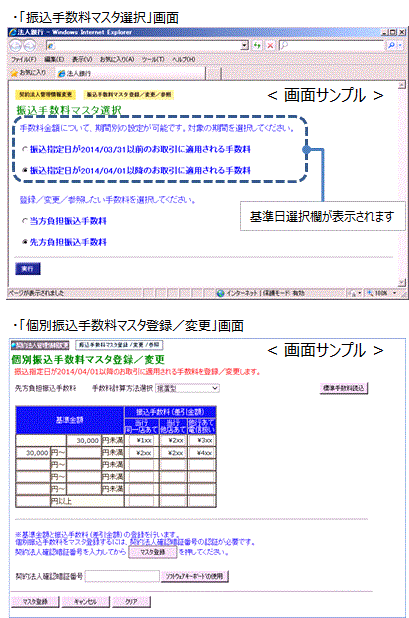
Task: Click the heading 個別振込手数料マスタ登録/変更
Action: (88, 359)
